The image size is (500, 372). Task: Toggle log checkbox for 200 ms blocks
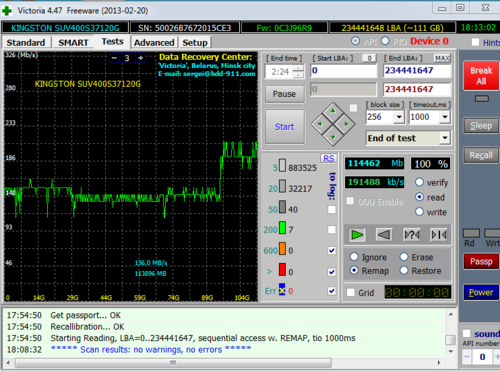pyautogui.click(x=332, y=230)
